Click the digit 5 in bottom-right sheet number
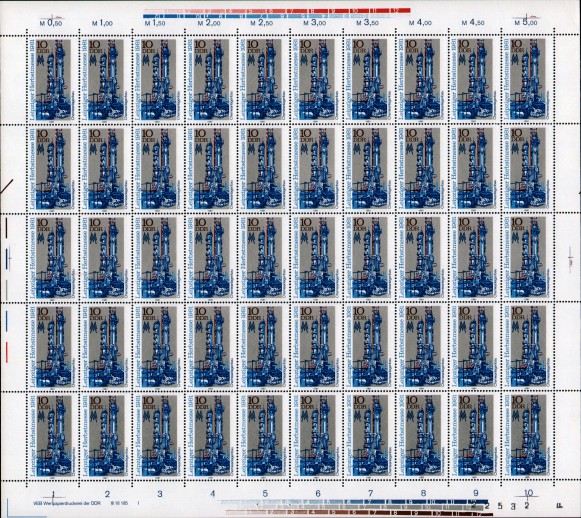The height and width of the screenshot is (518, 581). [499, 505]
